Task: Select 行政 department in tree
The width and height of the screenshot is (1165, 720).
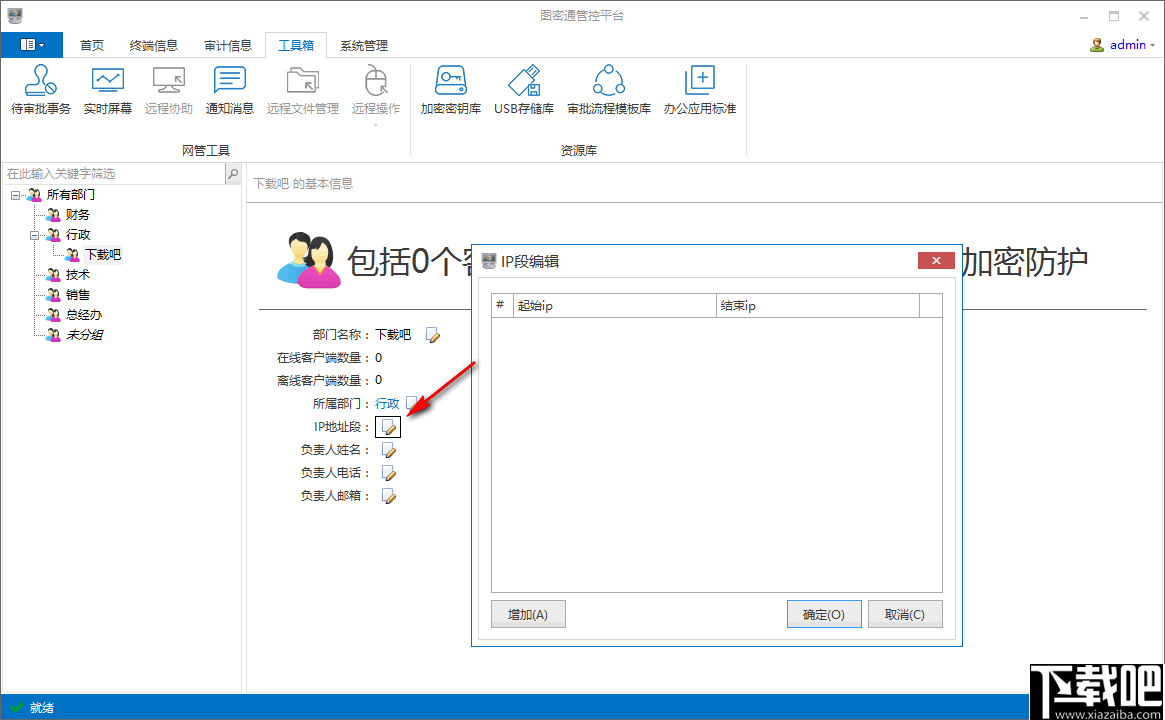Action: click(78, 235)
